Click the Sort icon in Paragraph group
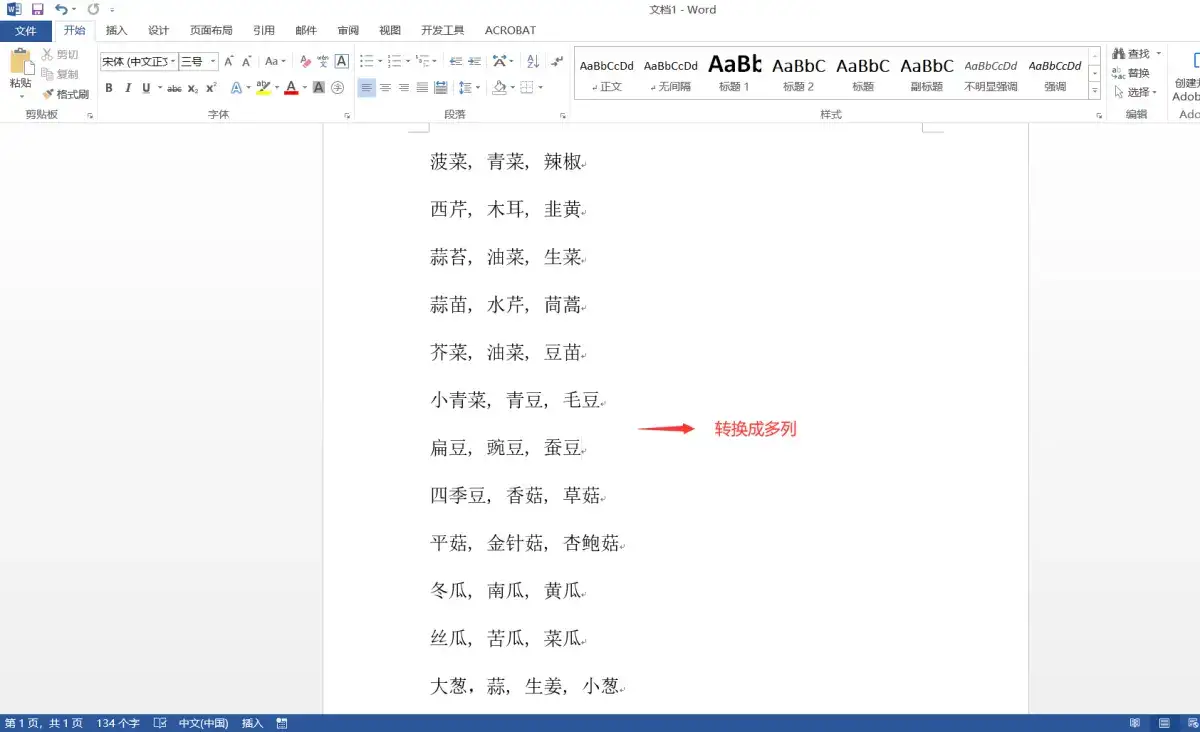The image size is (1200, 732). pos(532,61)
